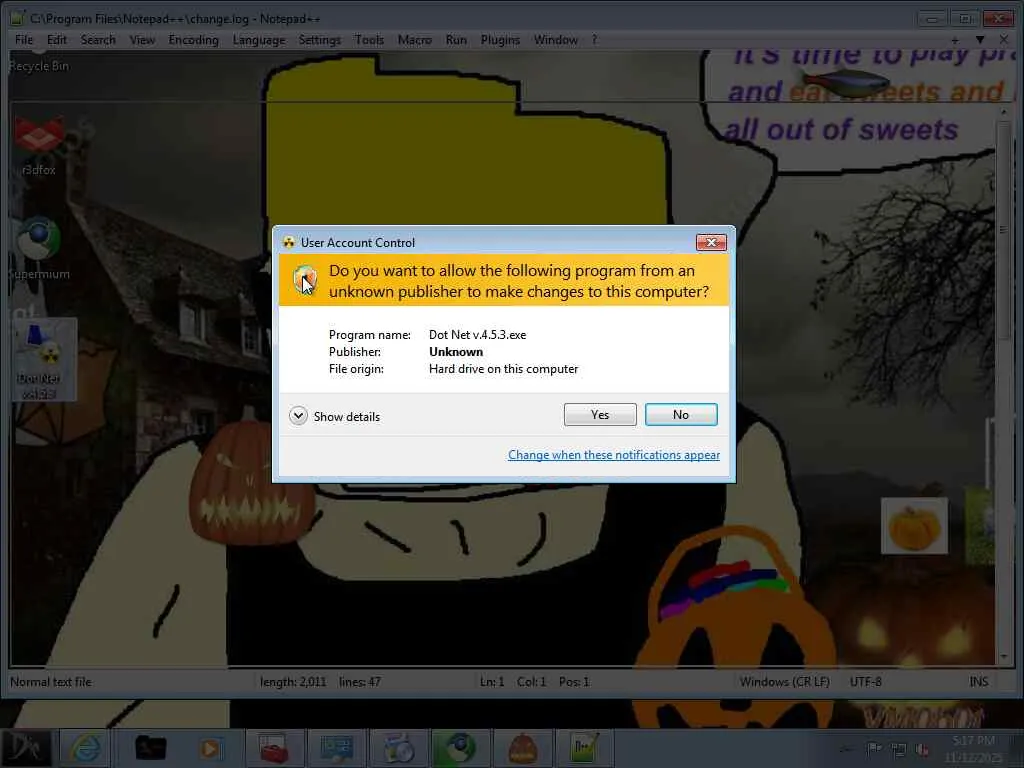Click the UAC shield icon in the yellow banner
The width and height of the screenshot is (1024, 768).
click(x=305, y=281)
